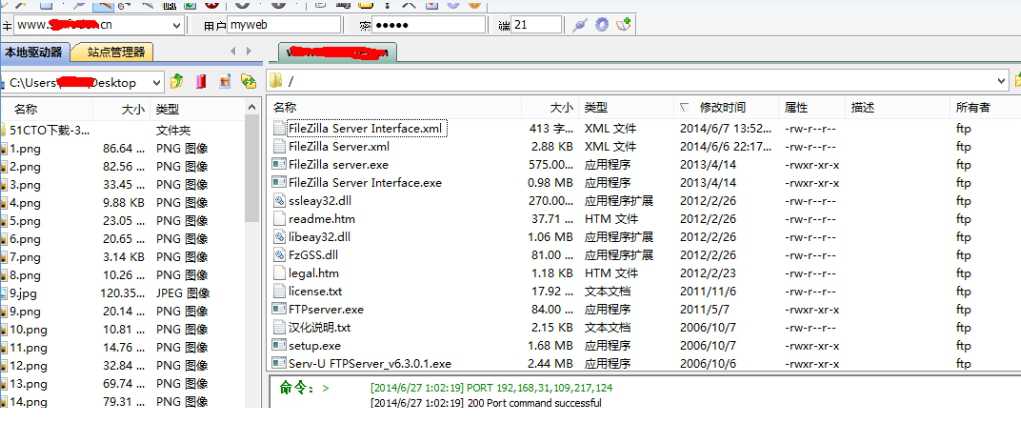Click the username field containing myweb

click(284, 25)
